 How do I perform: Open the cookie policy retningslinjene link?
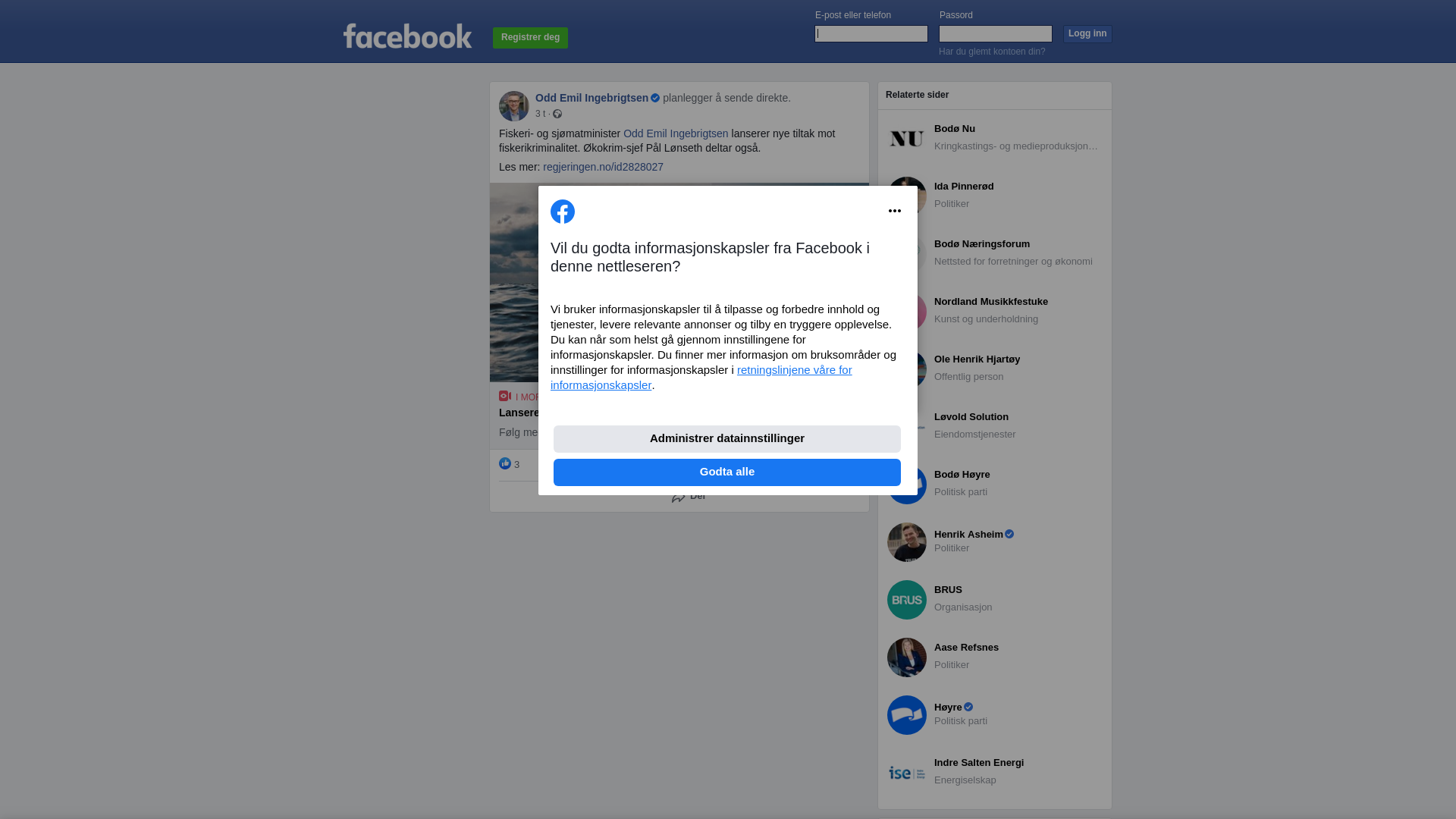click(701, 378)
